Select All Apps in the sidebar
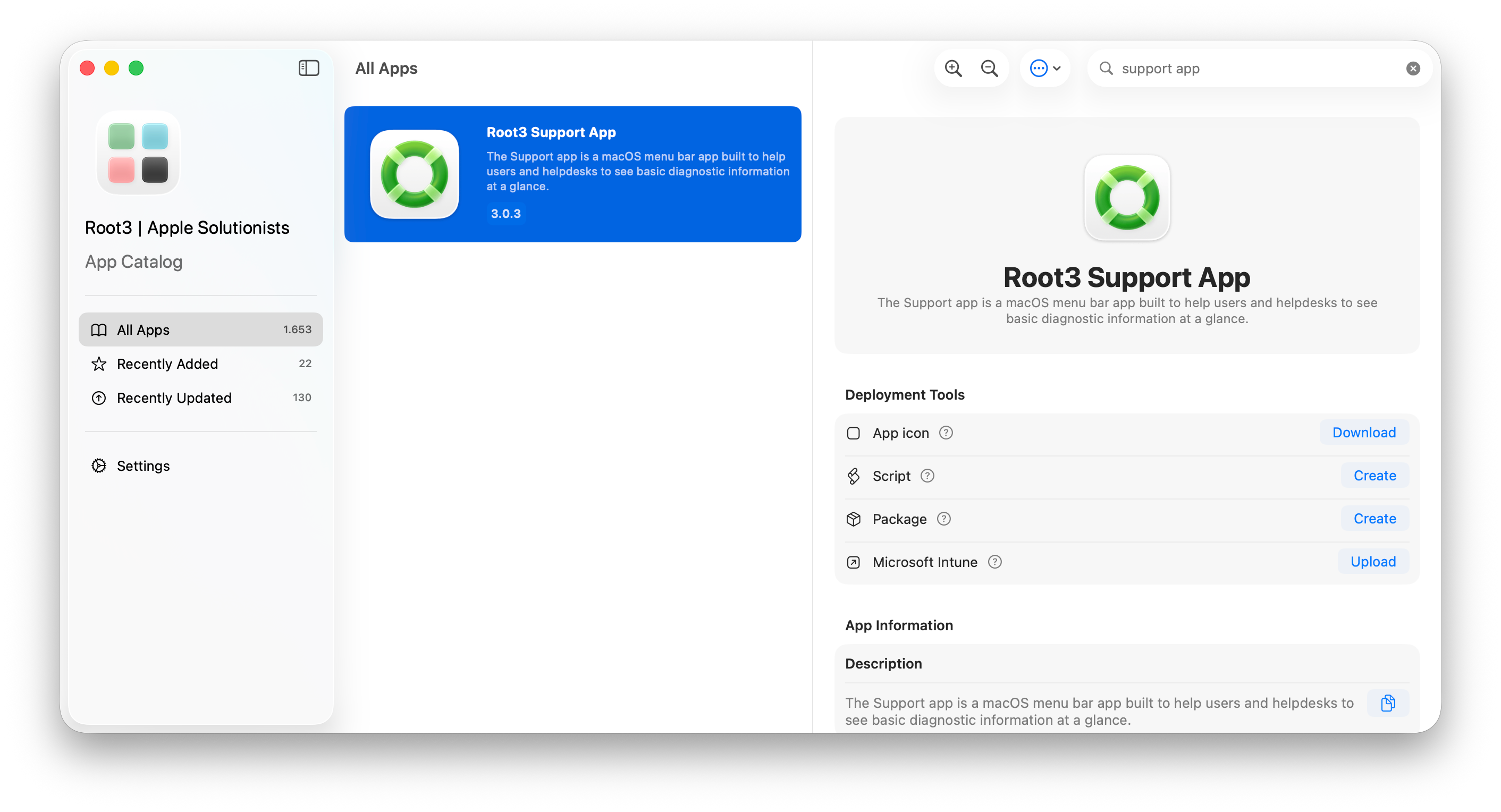The image size is (1501, 812). pos(200,329)
